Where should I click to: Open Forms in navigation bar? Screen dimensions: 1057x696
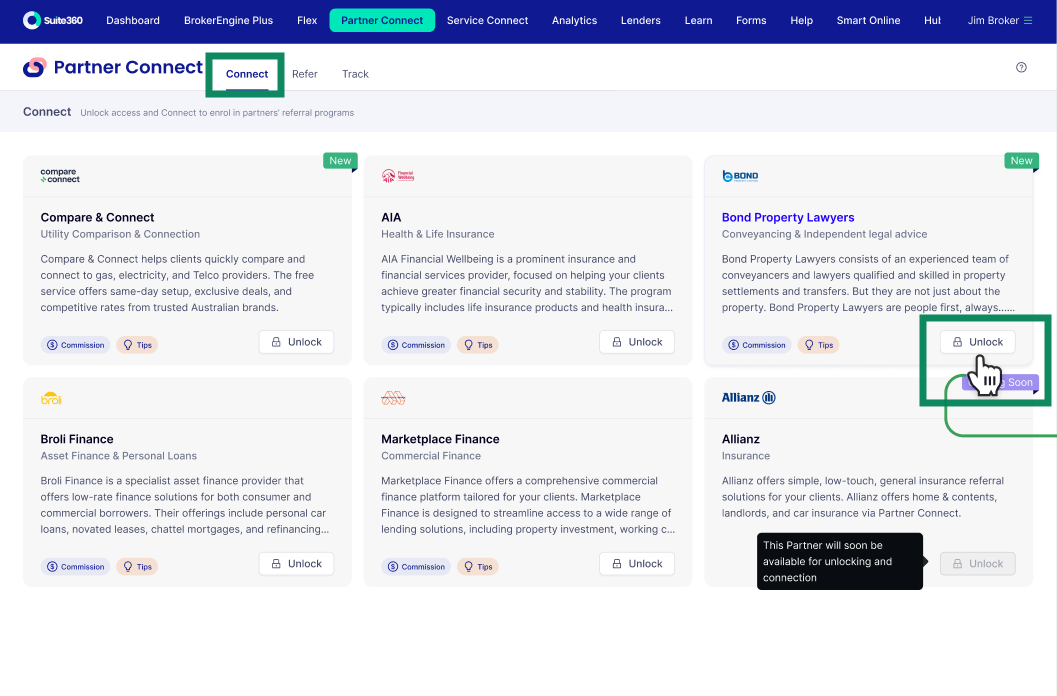751,20
